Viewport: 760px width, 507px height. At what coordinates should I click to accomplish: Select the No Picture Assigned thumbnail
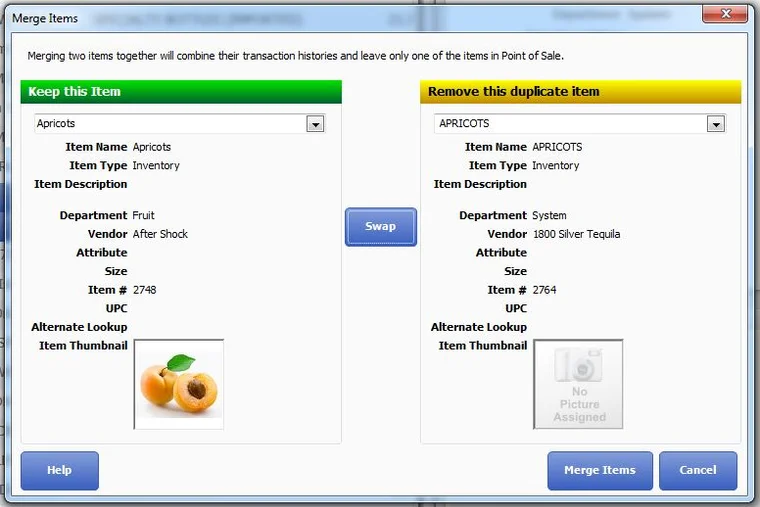[x=578, y=384]
